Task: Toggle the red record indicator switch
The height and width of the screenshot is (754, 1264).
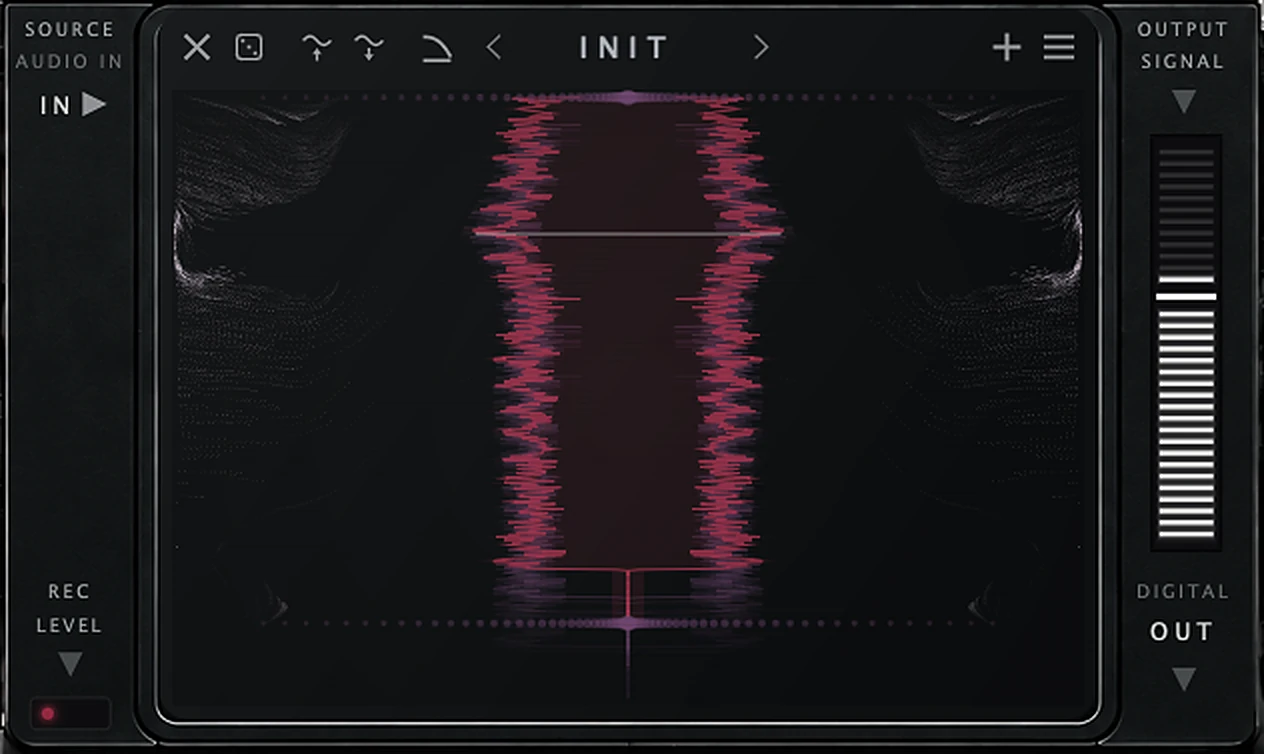Action: click(70, 714)
